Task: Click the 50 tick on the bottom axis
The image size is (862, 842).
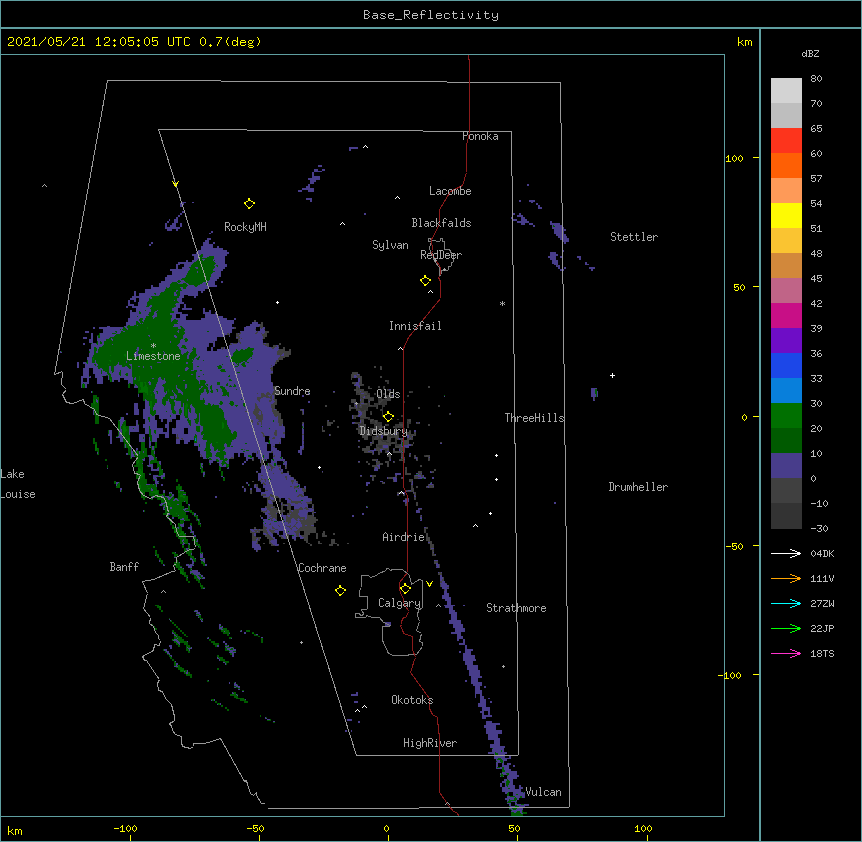Action: pos(514,828)
